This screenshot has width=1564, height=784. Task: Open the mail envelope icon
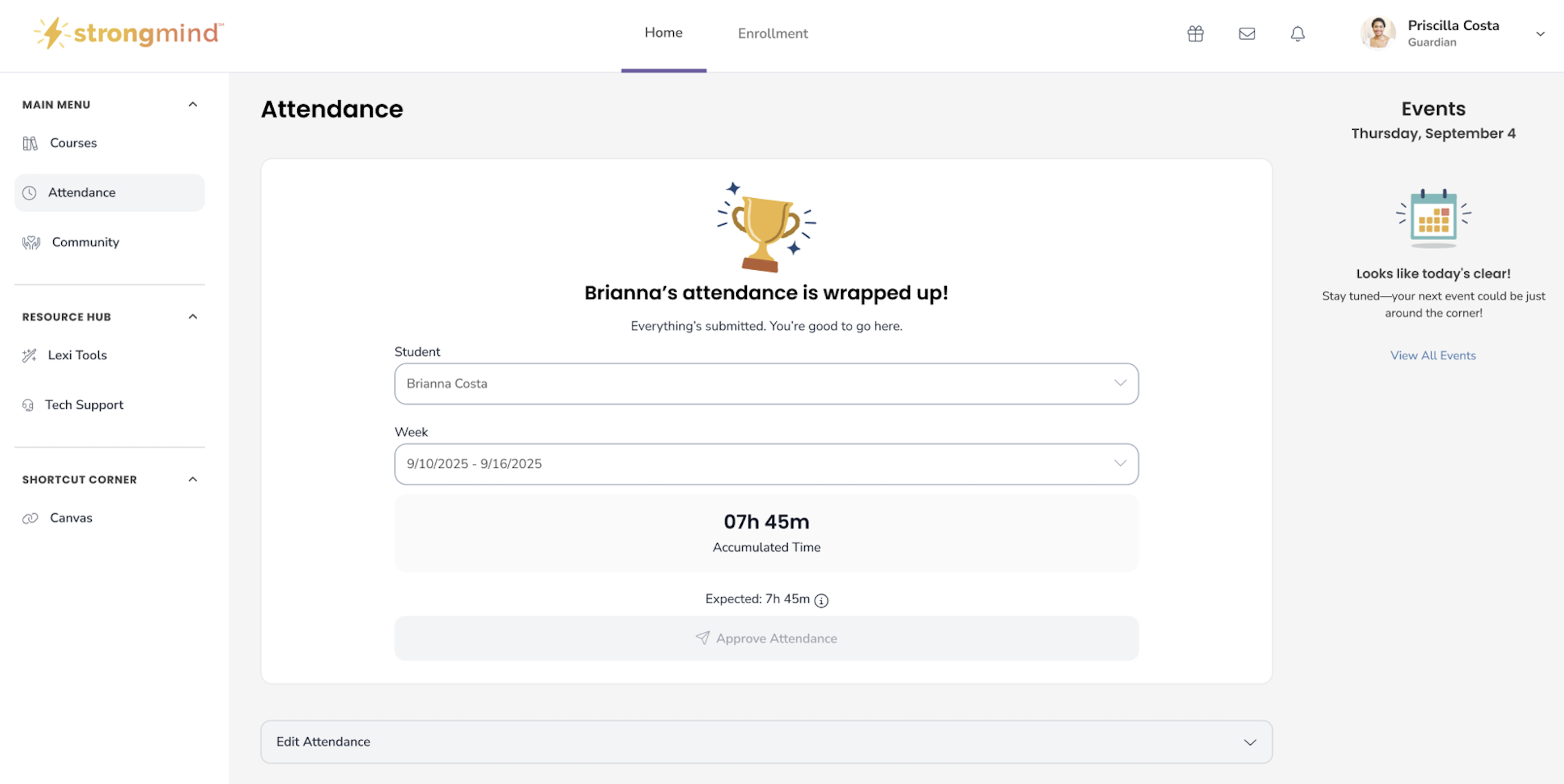click(1247, 34)
